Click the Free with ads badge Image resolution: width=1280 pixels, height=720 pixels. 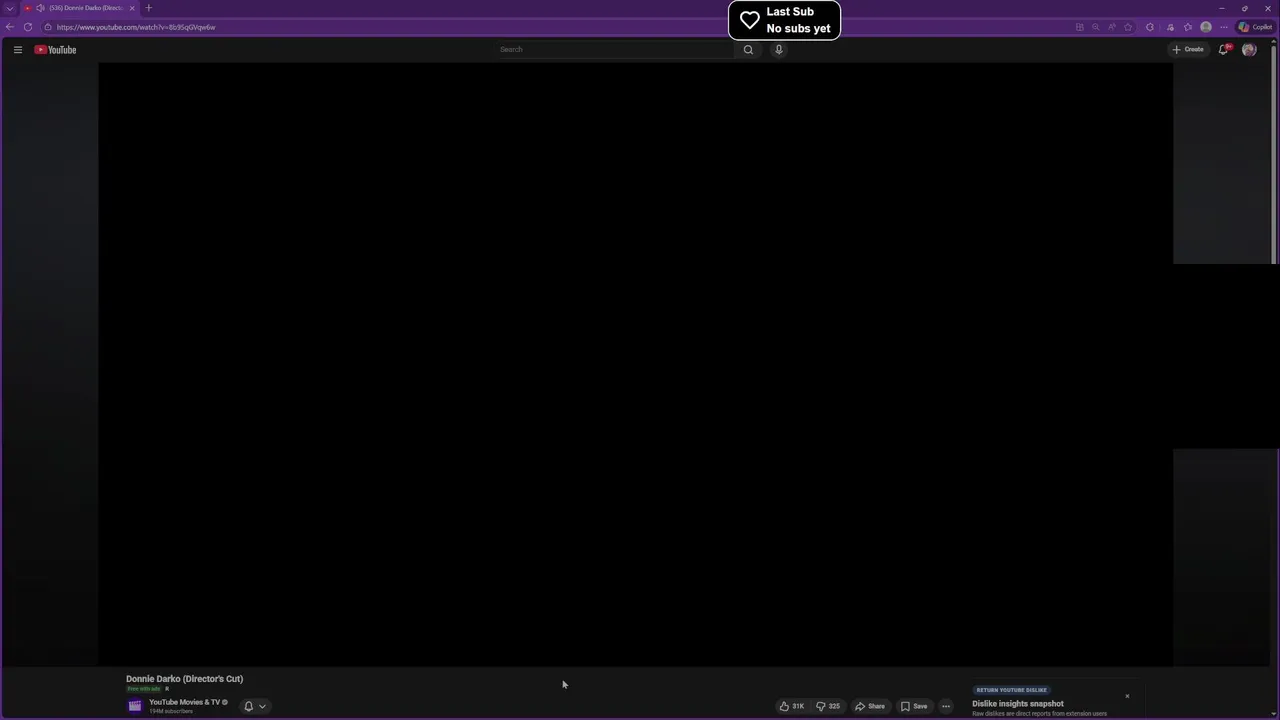(144, 689)
